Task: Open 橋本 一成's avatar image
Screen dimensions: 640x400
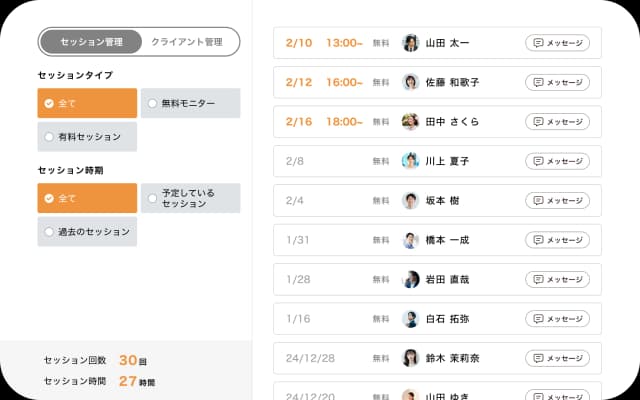Action: [410, 240]
